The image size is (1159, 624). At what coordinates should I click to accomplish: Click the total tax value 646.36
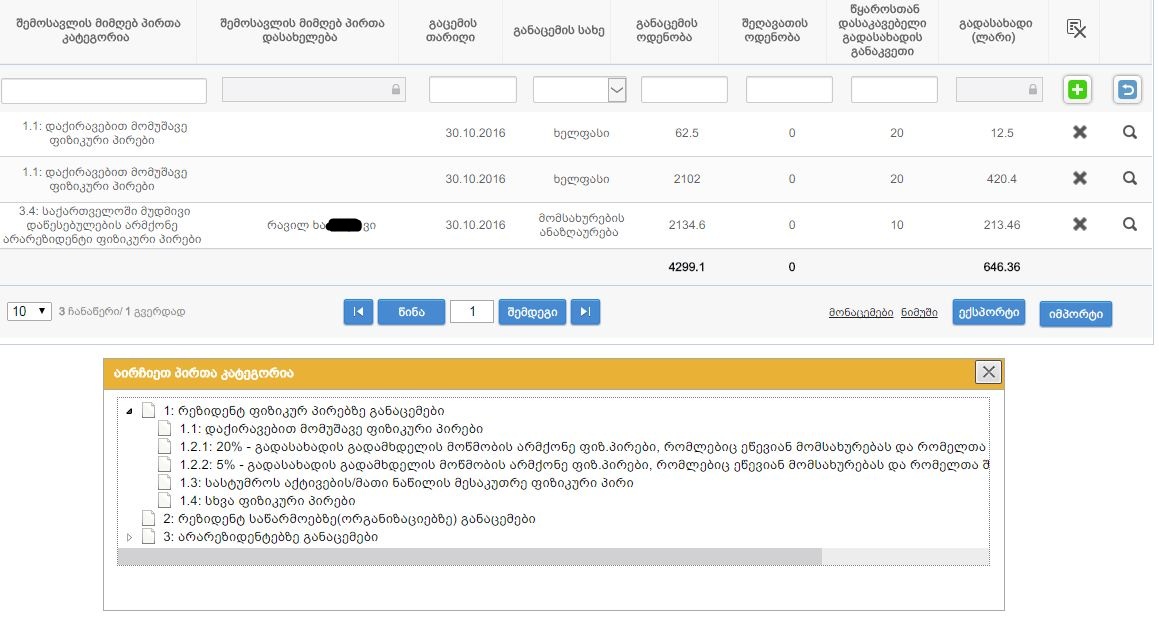pyautogui.click(x=1002, y=267)
